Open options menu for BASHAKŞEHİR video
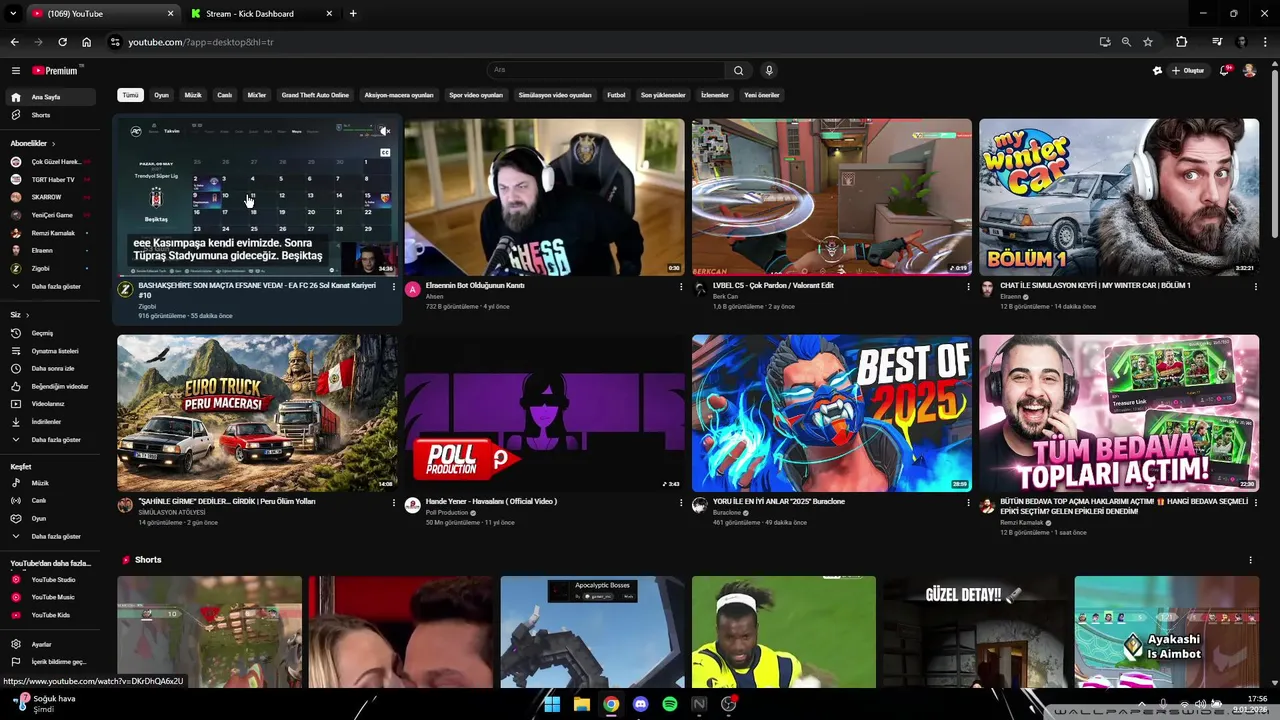The height and width of the screenshot is (720, 1280). coord(394,287)
